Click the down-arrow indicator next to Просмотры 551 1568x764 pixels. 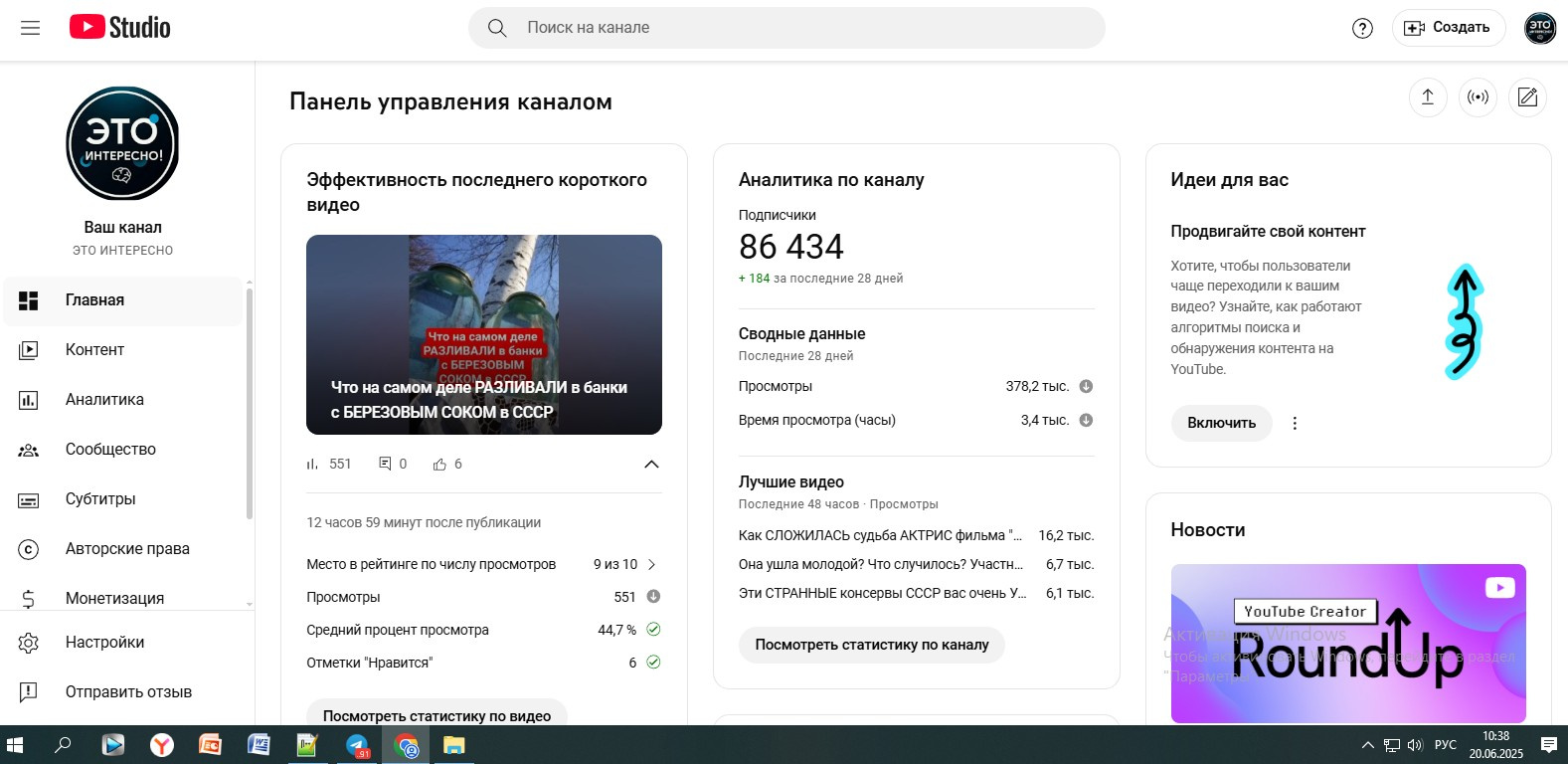[x=653, y=597]
